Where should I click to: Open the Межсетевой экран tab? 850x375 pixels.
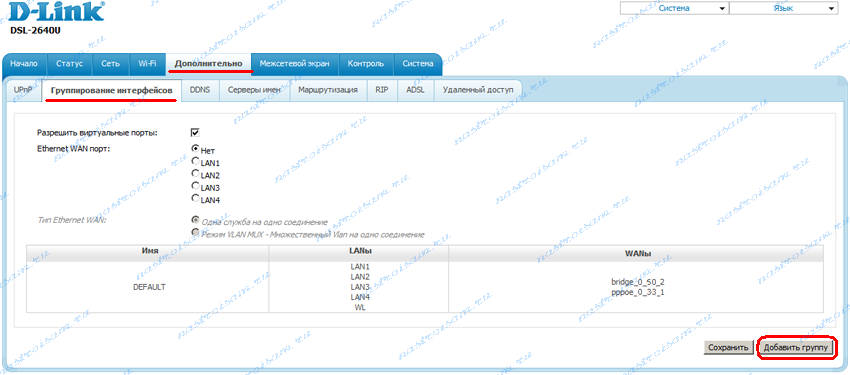tap(294, 64)
